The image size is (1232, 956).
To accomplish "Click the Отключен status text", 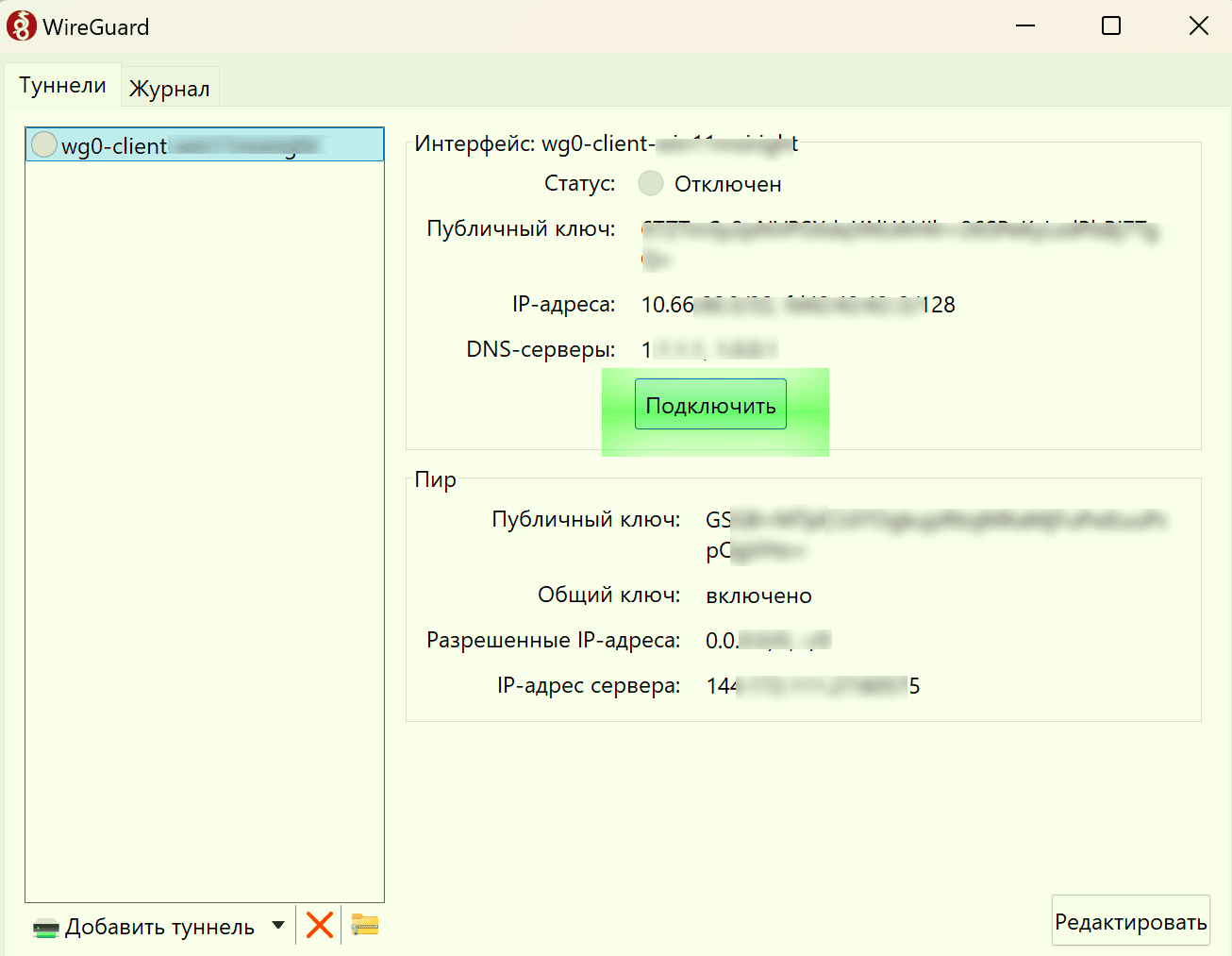I will pyautogui.click(x=727, y=184).
